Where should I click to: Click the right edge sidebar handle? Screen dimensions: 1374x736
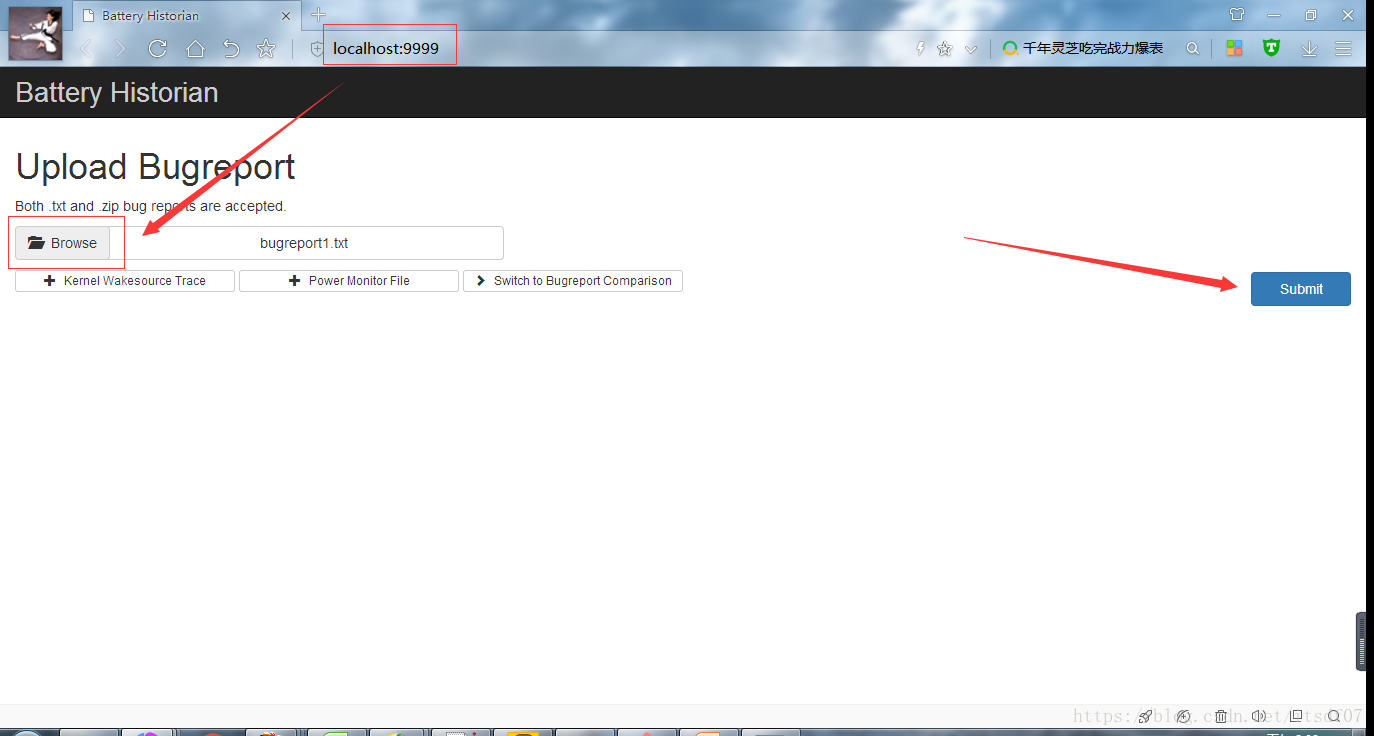coord(1361,641)
